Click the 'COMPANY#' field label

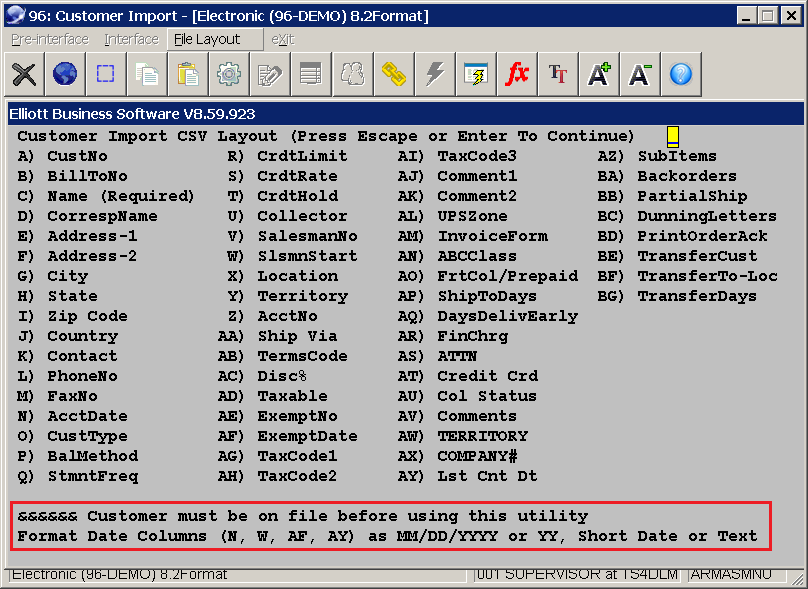pos(477,457)
